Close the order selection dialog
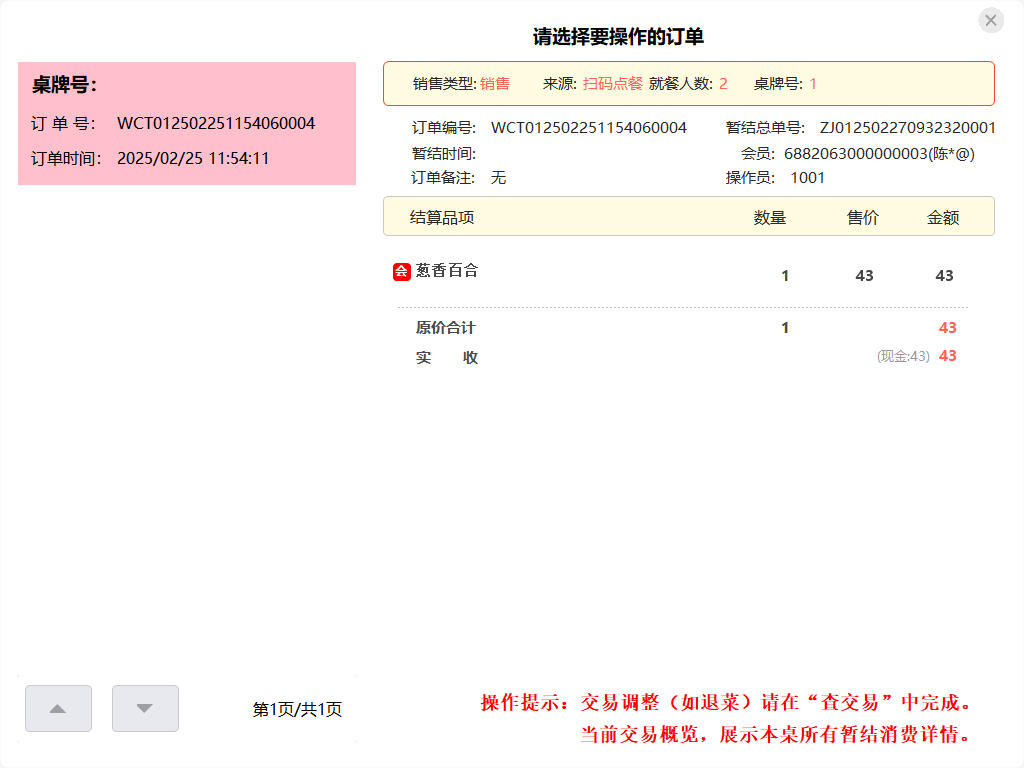The width and height of the screenshot is (1024, 768). 991,20
